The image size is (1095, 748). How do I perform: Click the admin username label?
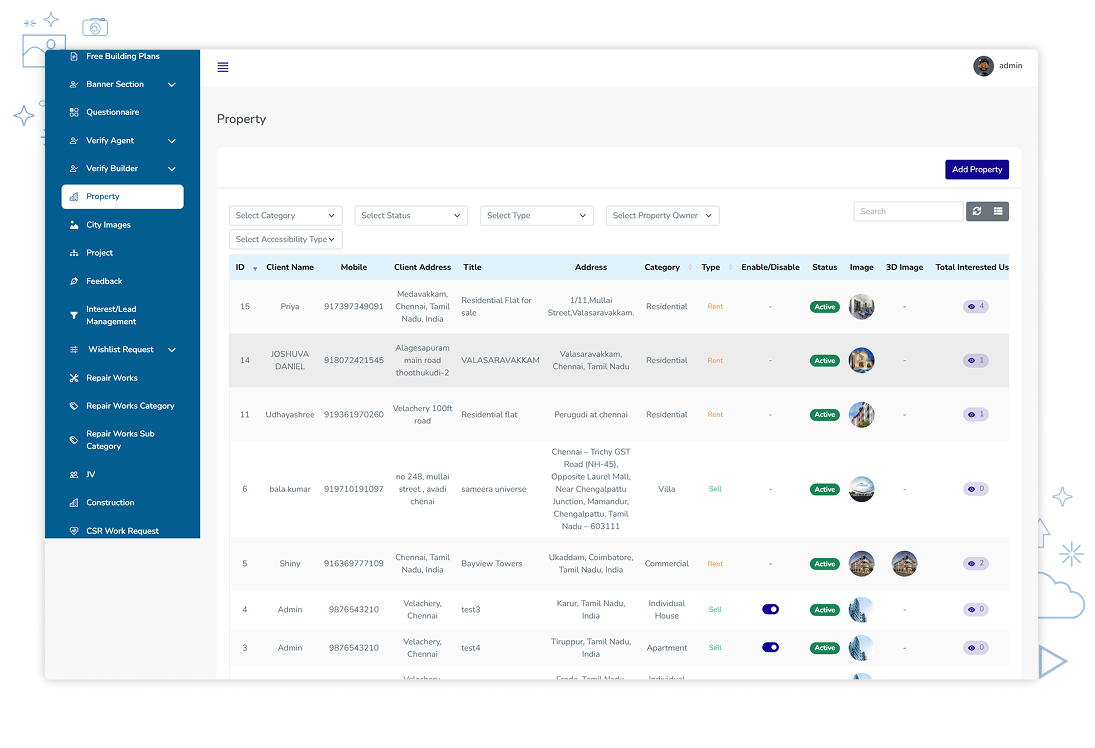1011,66
